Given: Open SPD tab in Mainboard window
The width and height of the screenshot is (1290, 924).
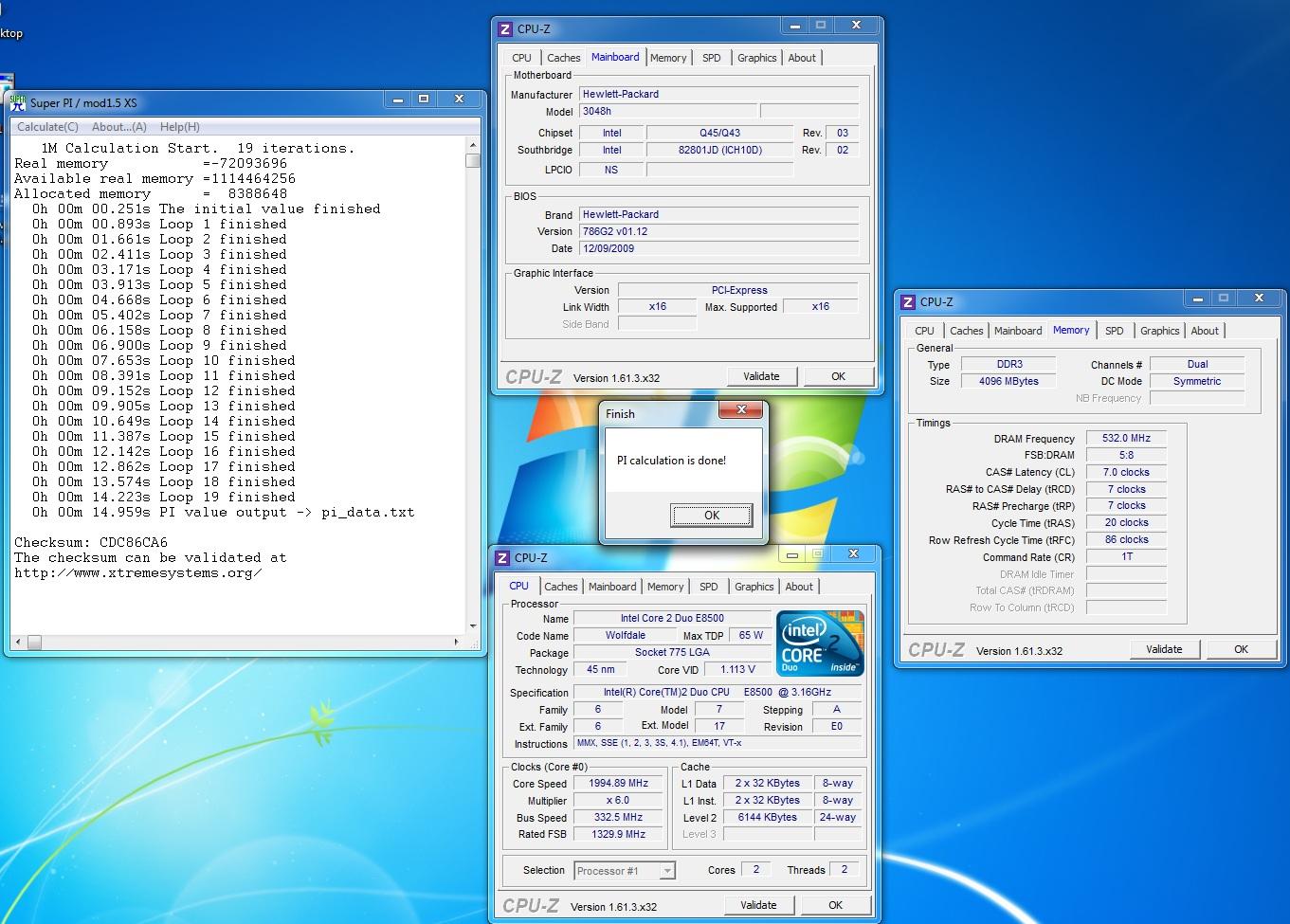Looking at the screenshot, I should 712,58.
